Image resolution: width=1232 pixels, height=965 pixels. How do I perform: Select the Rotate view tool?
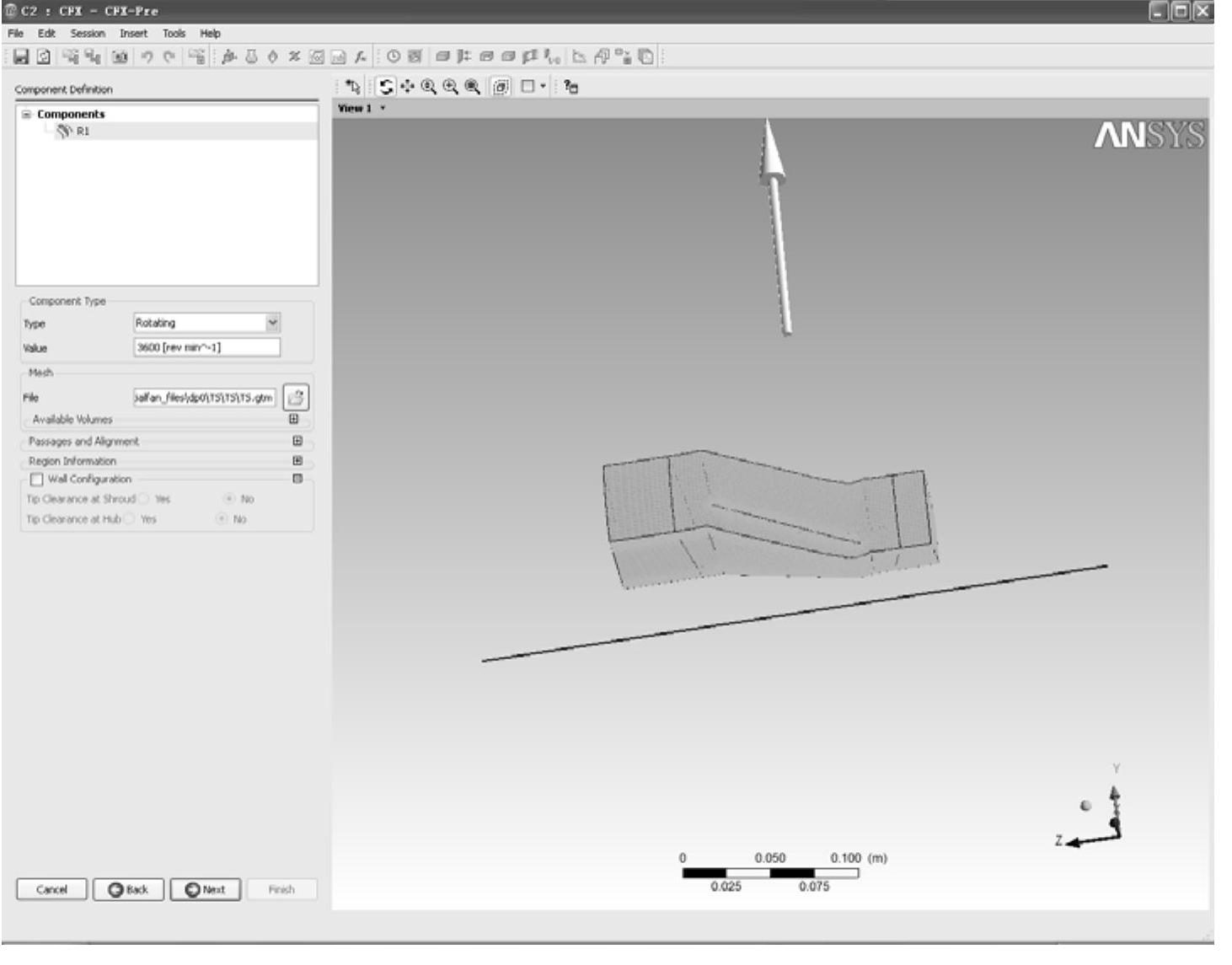(387, 87)
